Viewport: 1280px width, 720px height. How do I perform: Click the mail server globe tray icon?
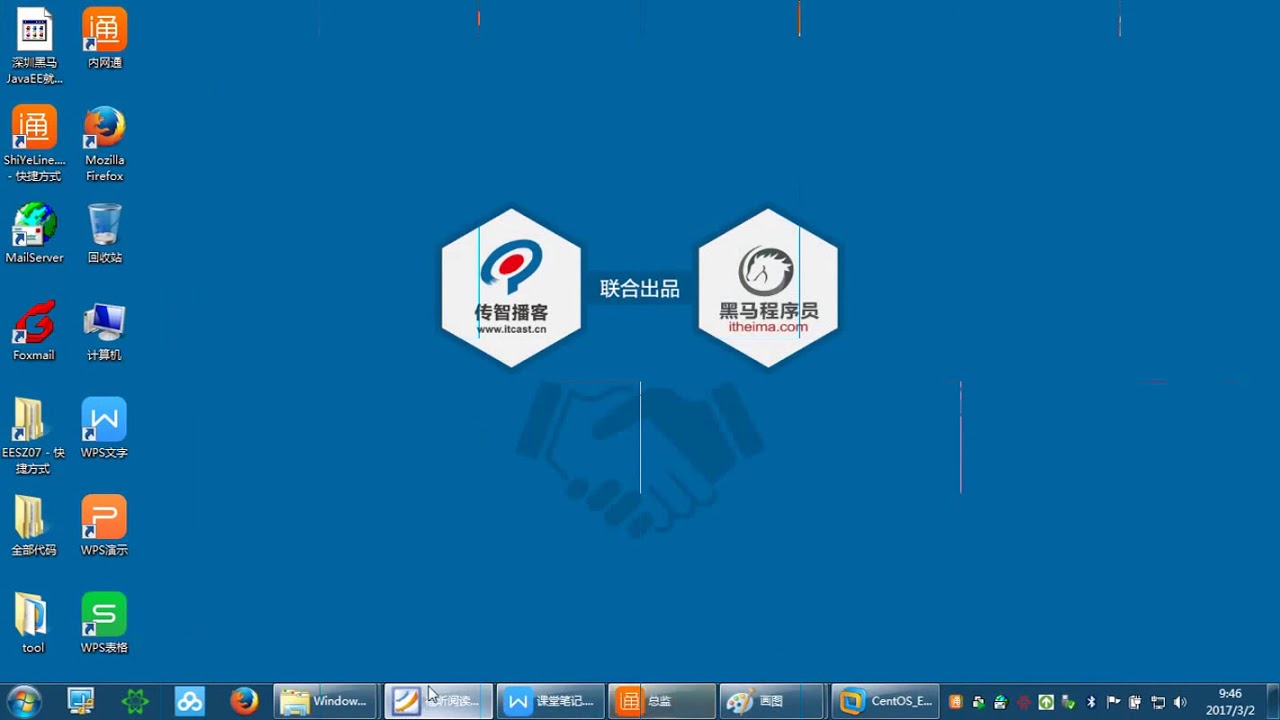coord(1001,702)
